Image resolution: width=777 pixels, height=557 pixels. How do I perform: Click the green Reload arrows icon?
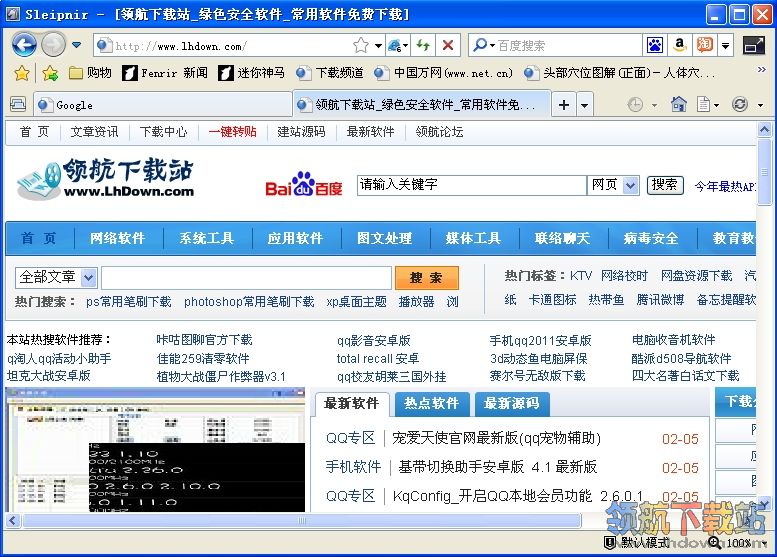(x=423, y=46)
